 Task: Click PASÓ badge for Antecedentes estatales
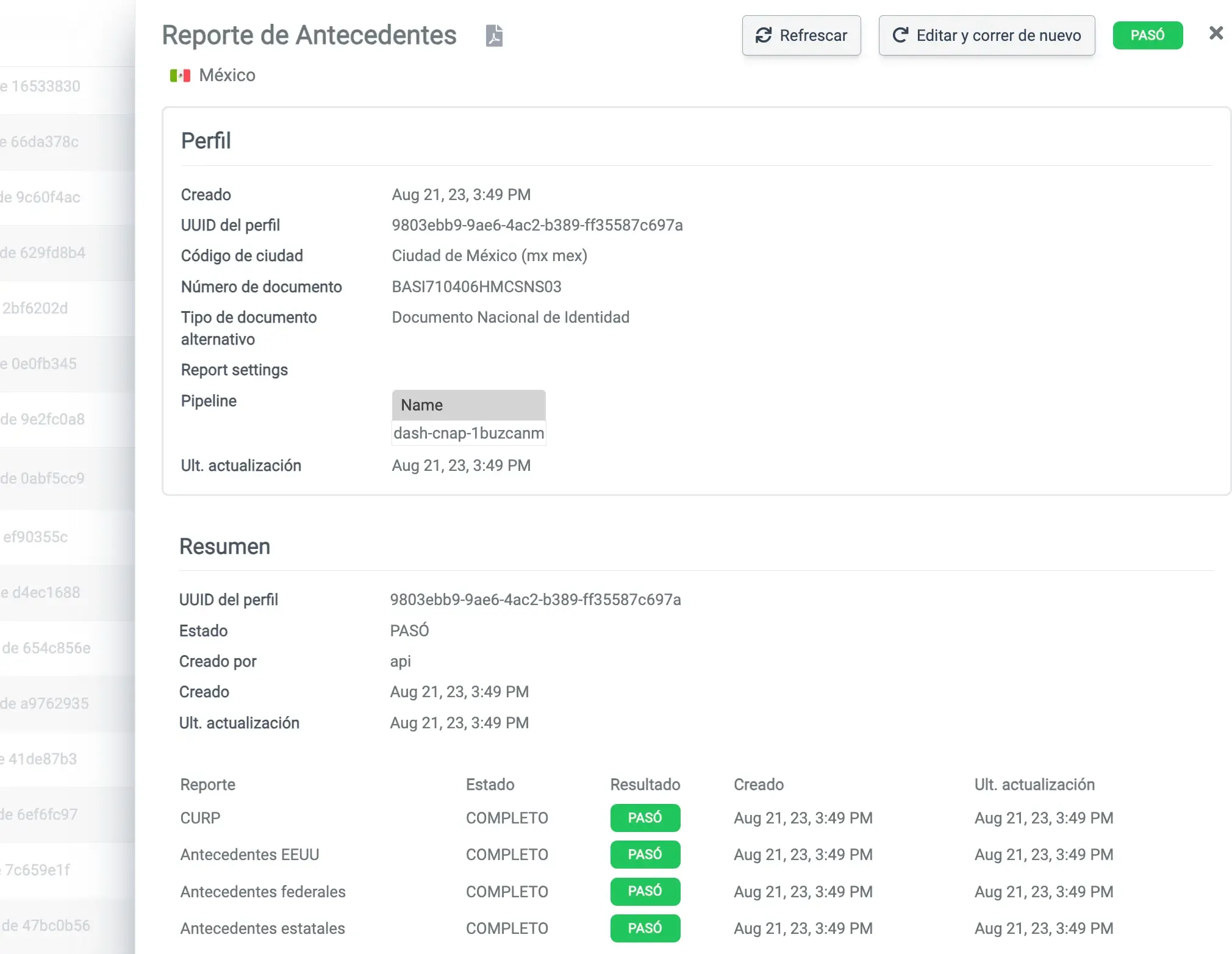point(645,928)
